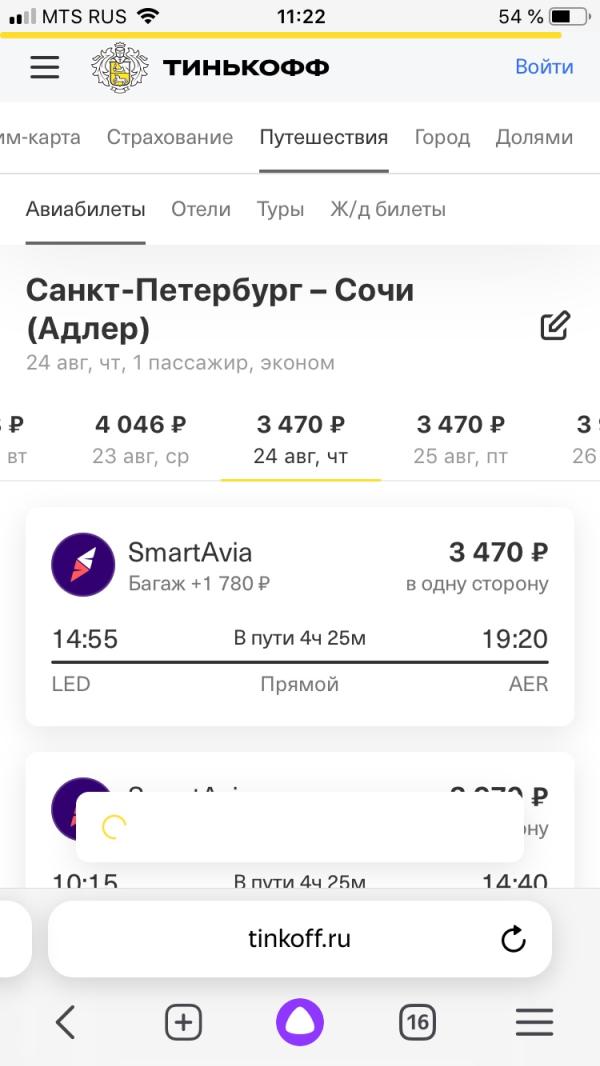Pick the 25 авг, пт date price

(460, 440)
